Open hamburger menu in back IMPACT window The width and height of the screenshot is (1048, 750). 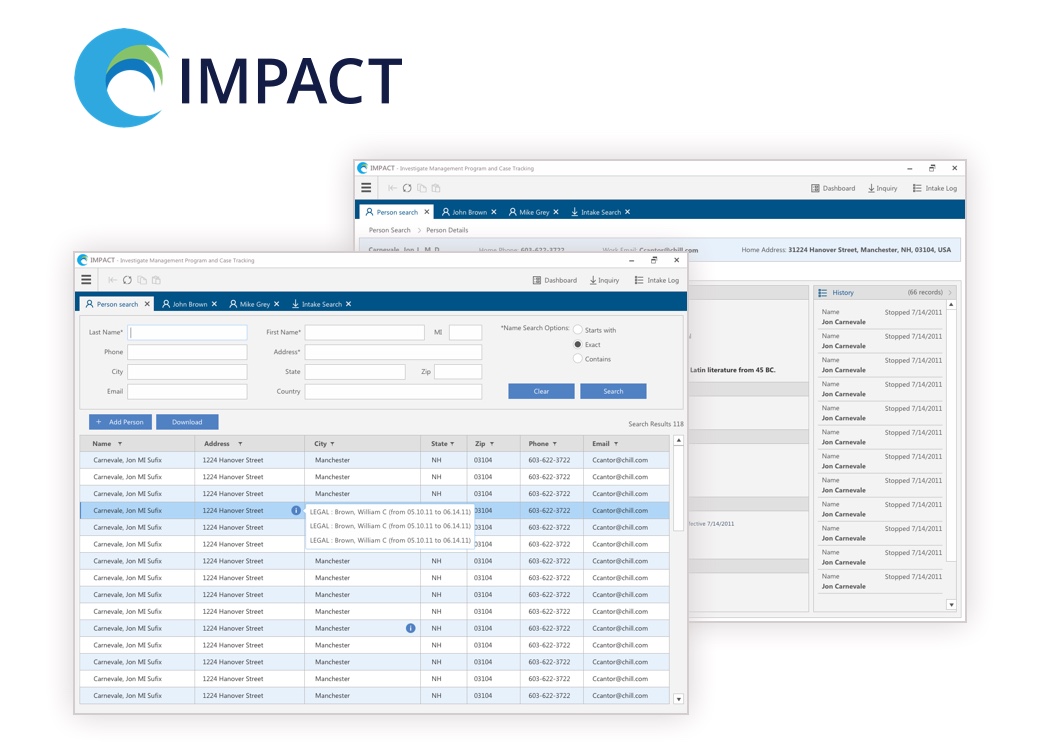(366, 188)
